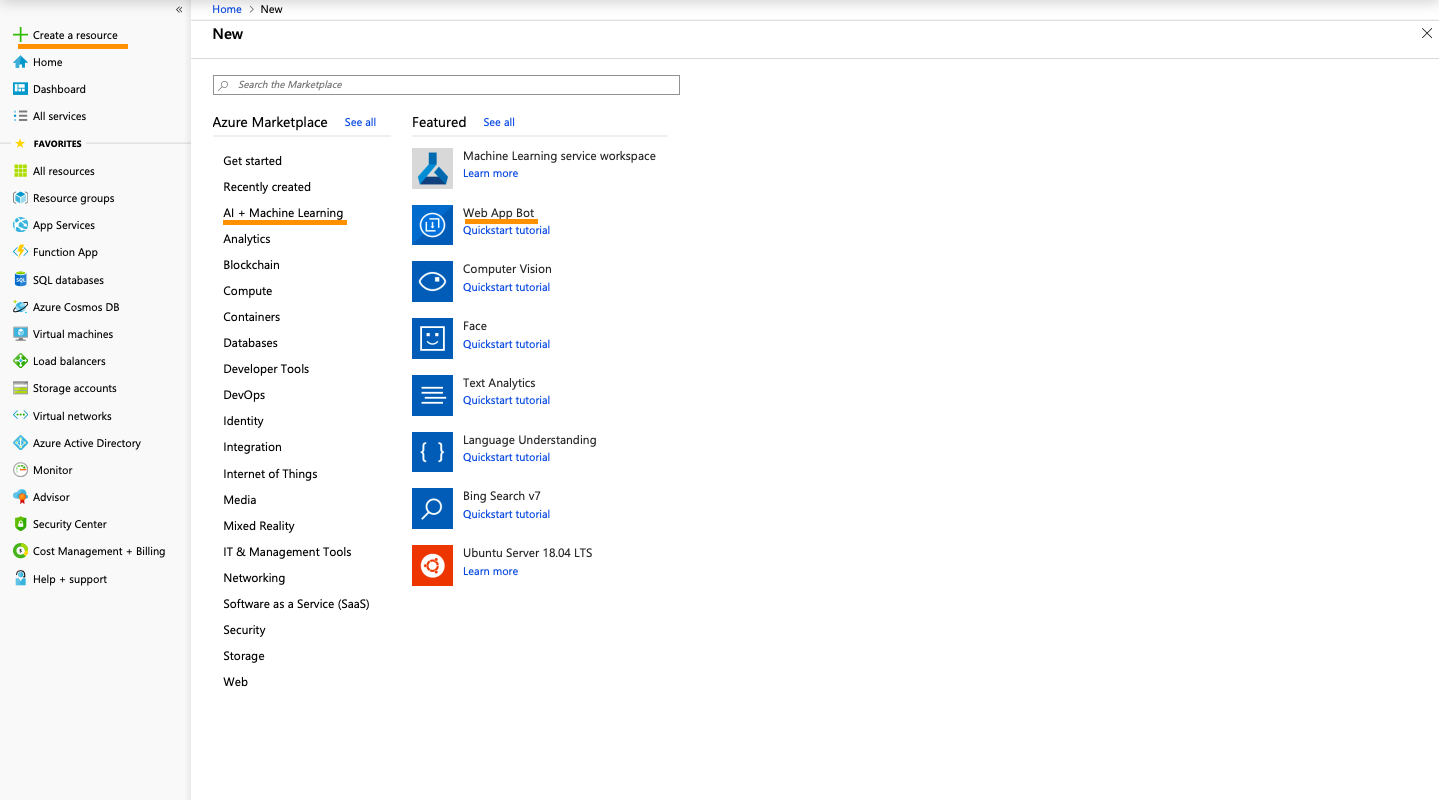Click See all next to Azure Marketplace
Image resolution: width=1439 pixels, height=800 pixels.
coord(360,122)
